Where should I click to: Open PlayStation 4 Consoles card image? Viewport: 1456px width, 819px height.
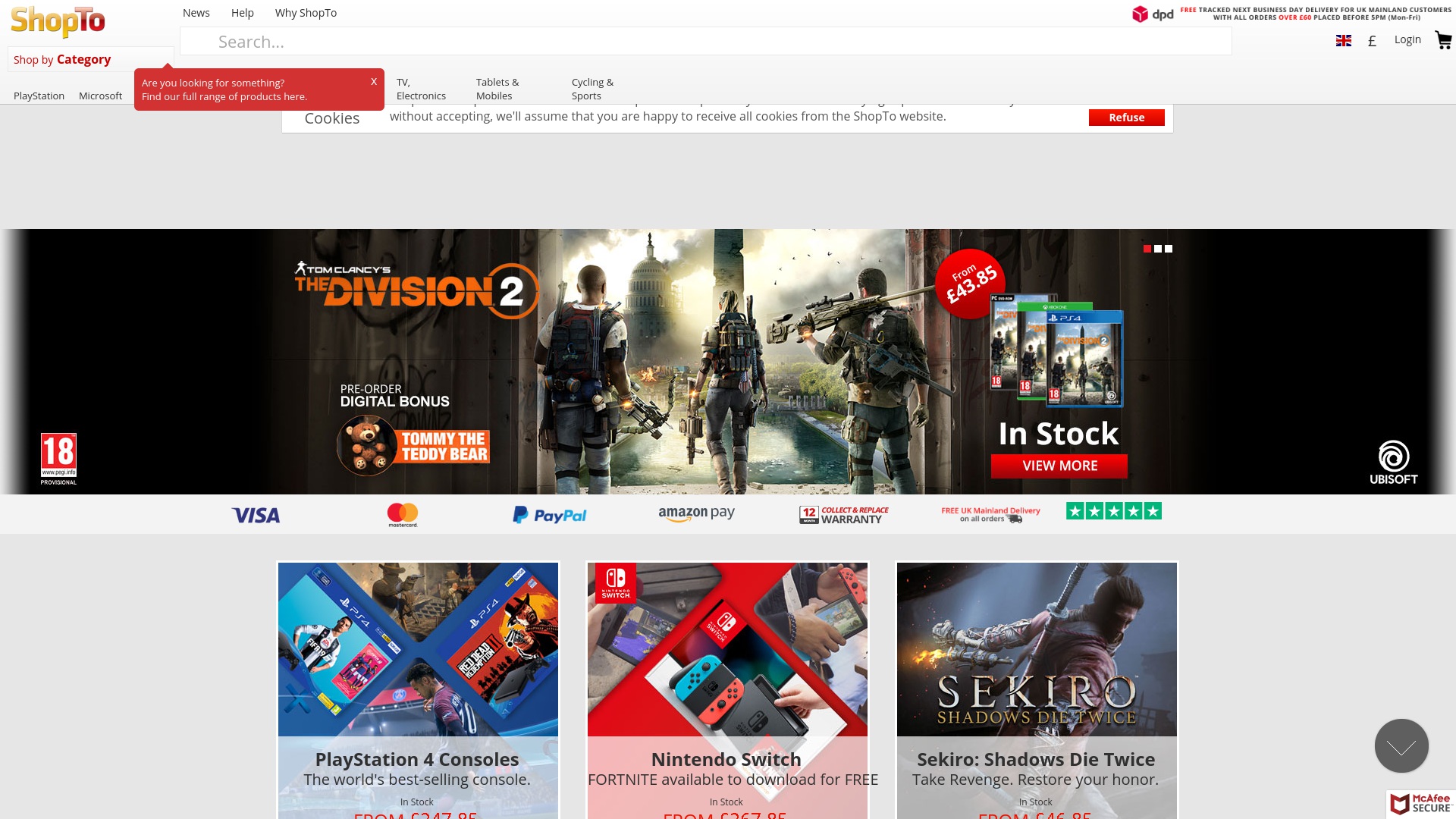point(418,649)
